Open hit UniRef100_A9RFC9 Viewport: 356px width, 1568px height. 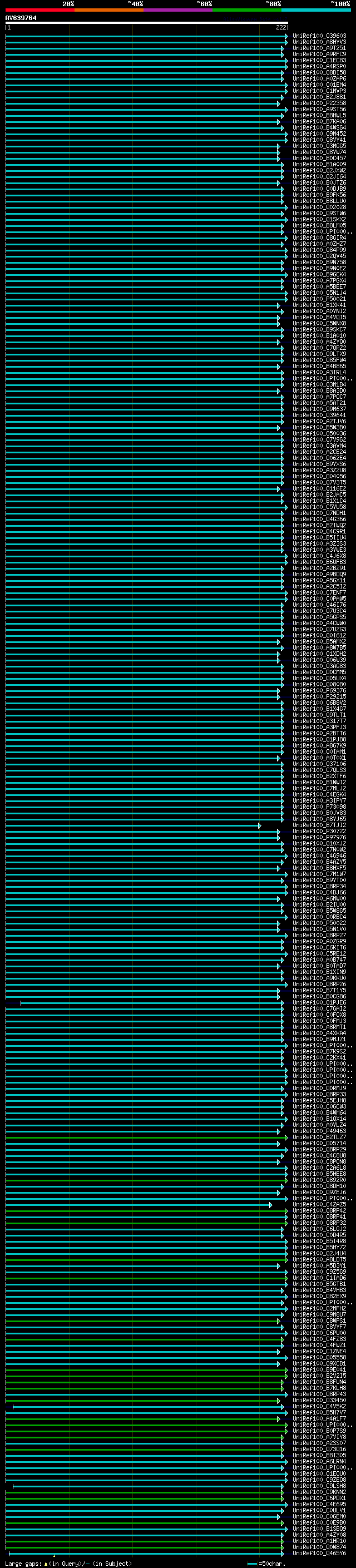click(x=319, y=54)
